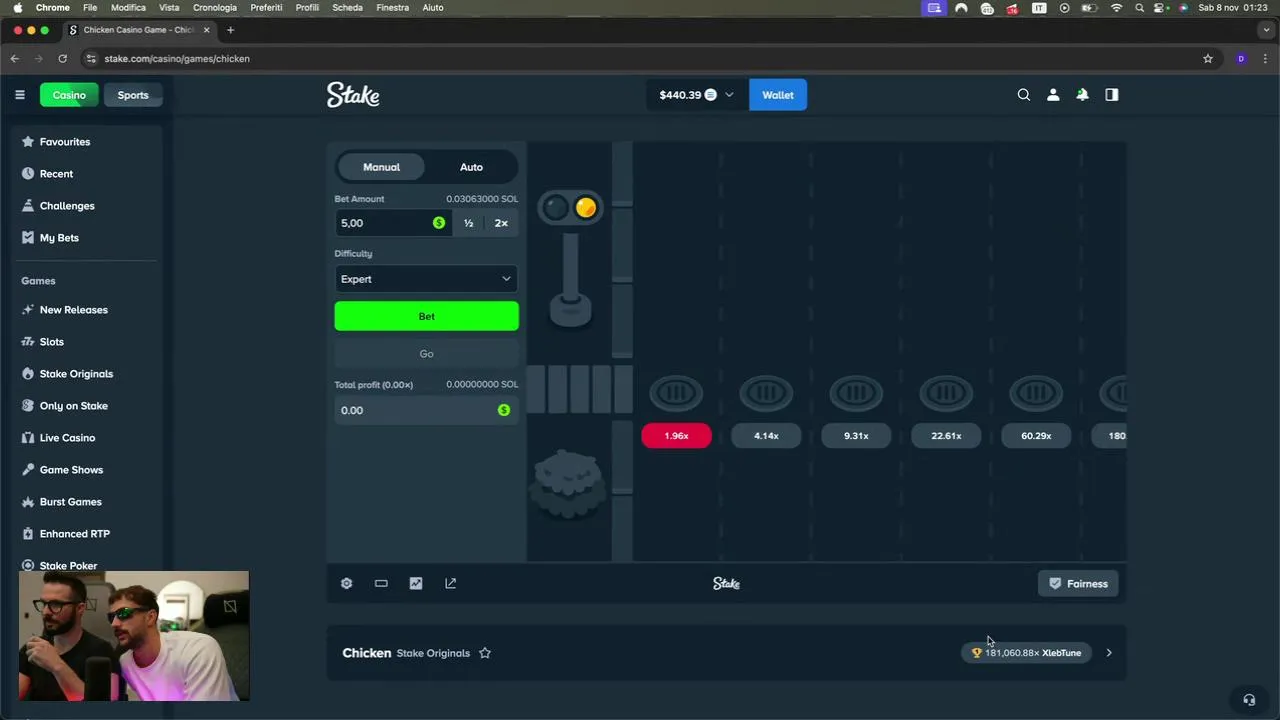1280x720 pixels.
Task: Open the Fairness button
Action: click(1079, 584)
